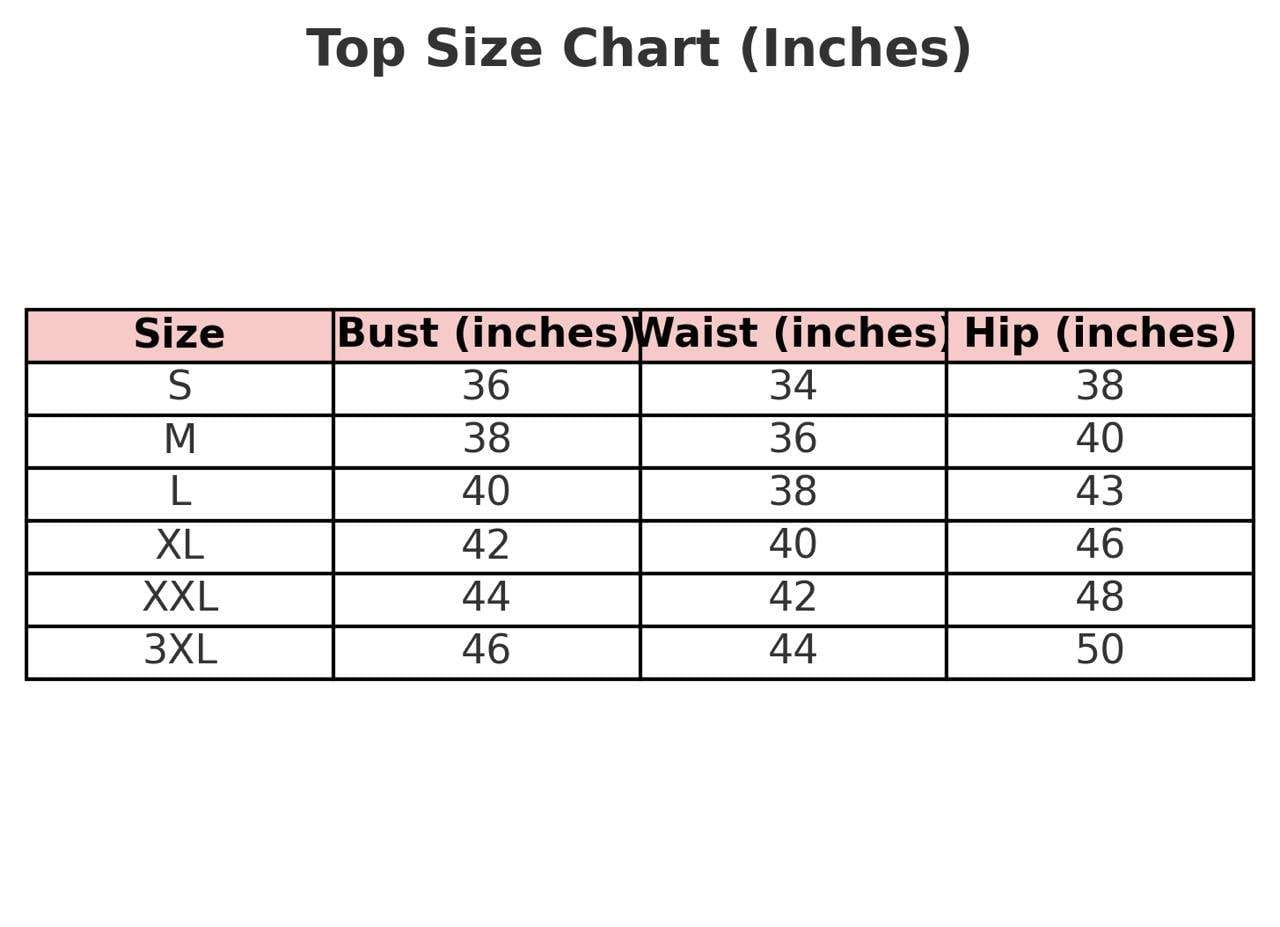Select the waist value 36 for size M
Image resolution: width=1280 pixels, height=927 pixels.
(x=793, y=440)
